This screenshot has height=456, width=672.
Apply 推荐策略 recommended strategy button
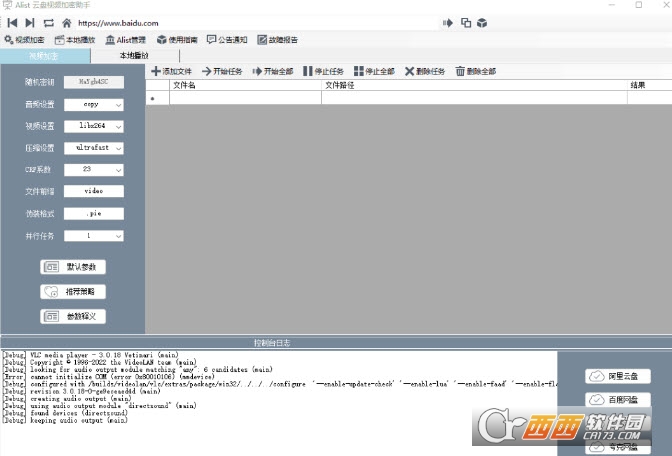(73, 292)
